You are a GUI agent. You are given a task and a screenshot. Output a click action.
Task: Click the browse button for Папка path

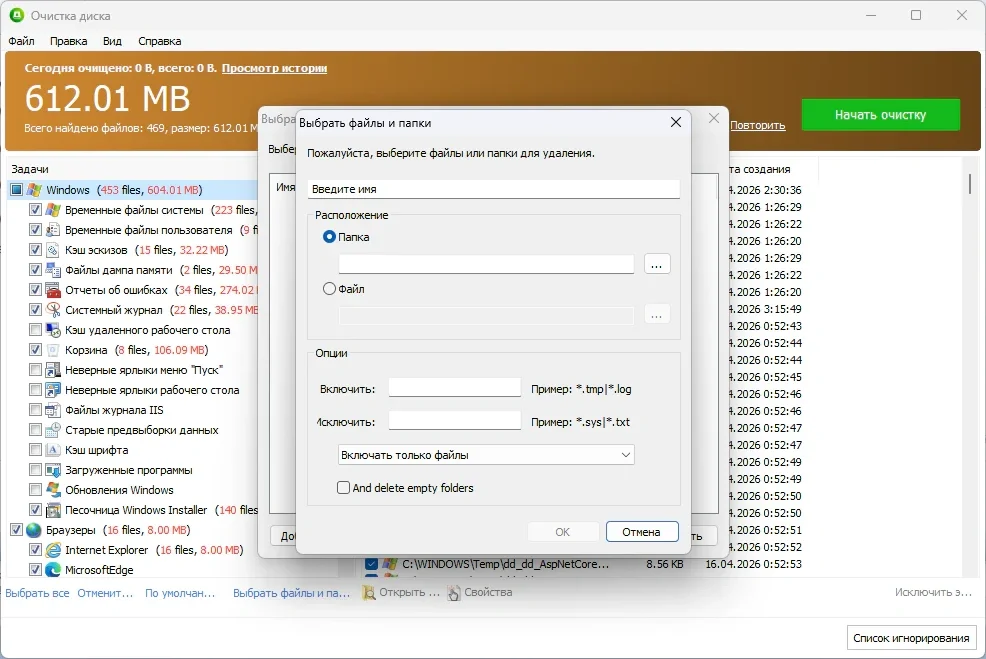657,264
